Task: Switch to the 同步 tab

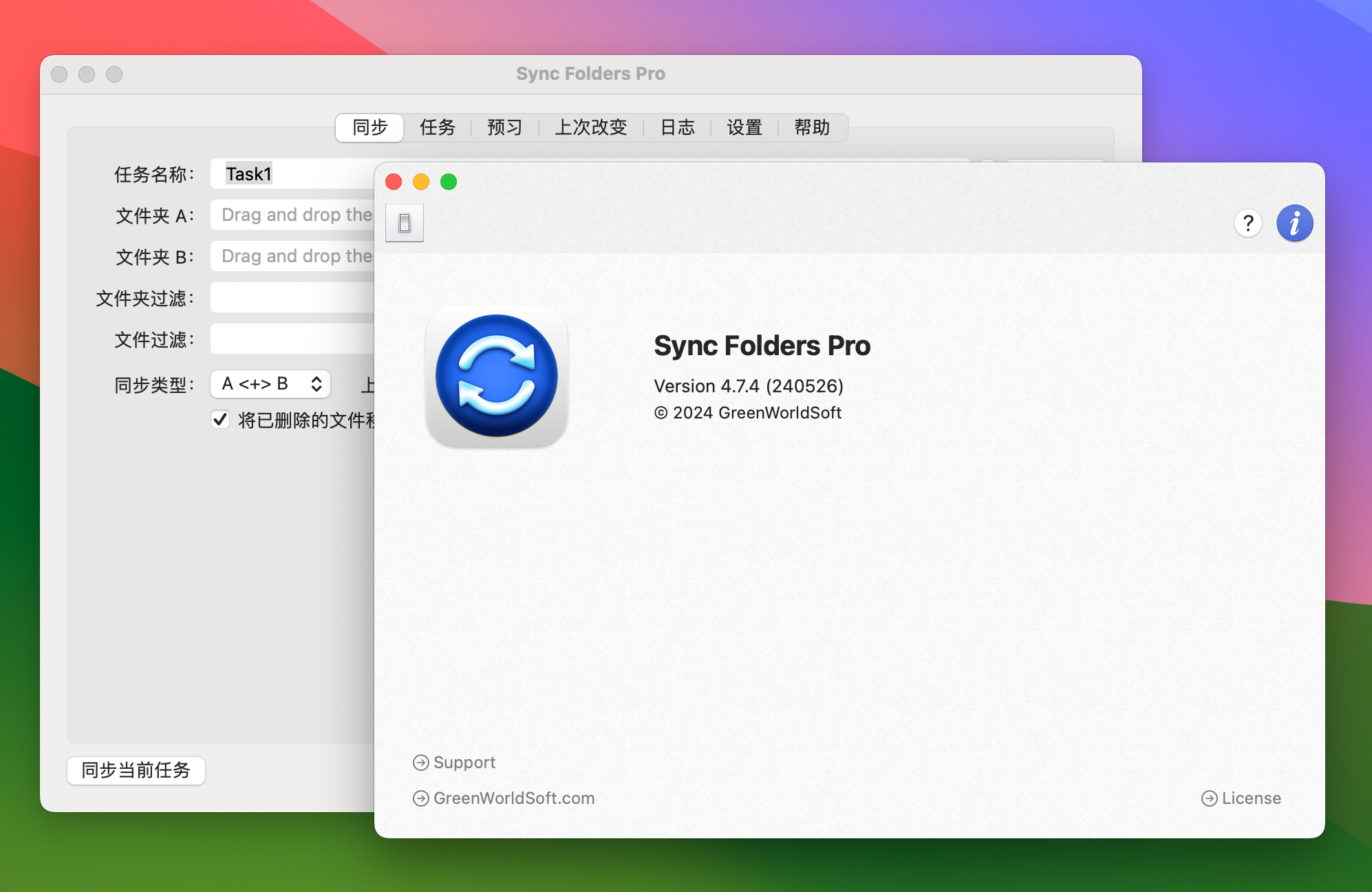Action: pos(369,127)
